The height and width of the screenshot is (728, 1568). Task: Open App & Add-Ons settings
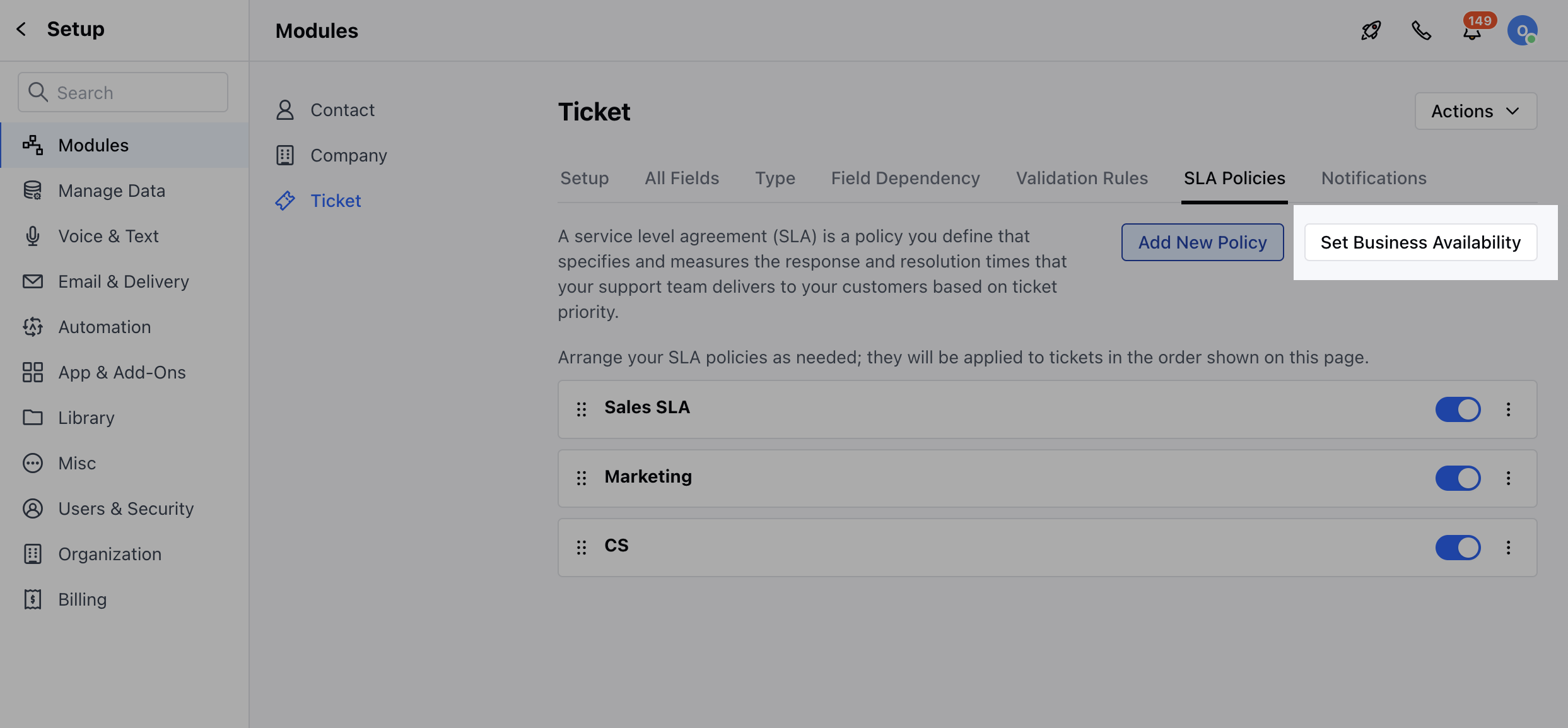click(x=121, y=372)
